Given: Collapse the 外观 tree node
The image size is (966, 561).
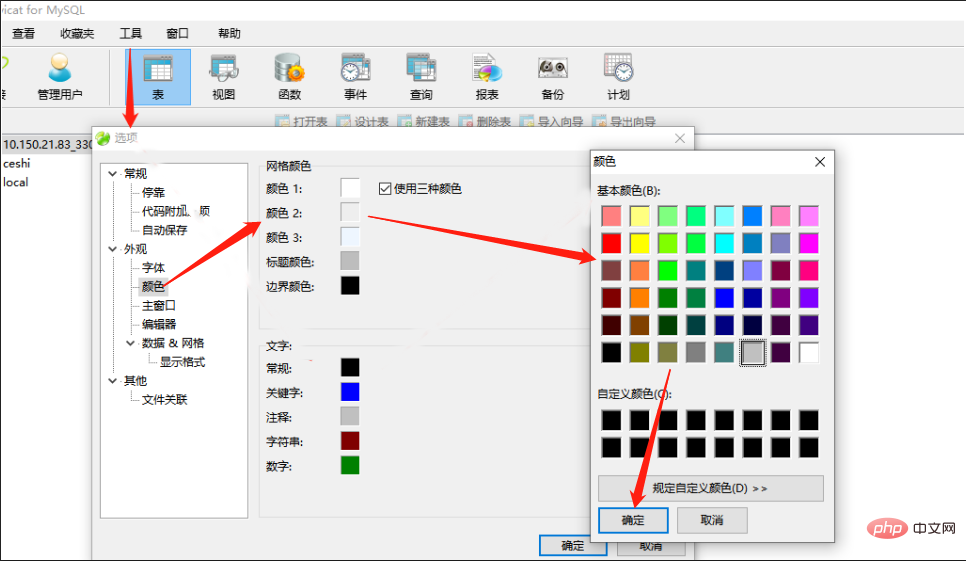Looking at the screenshot, I should coord(113,249).
